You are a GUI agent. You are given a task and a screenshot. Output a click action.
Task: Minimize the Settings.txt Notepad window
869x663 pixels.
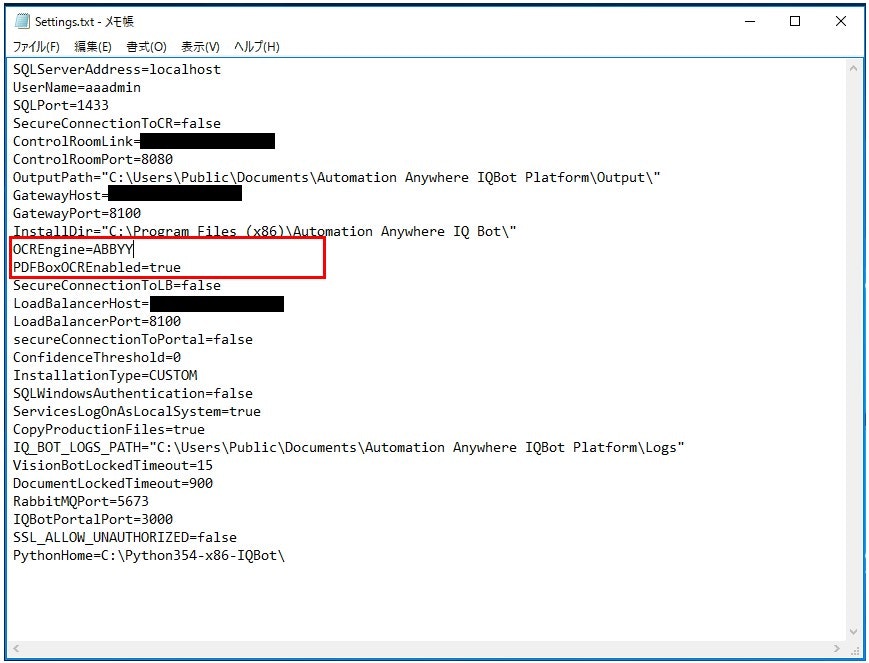[x=750, y=21]
